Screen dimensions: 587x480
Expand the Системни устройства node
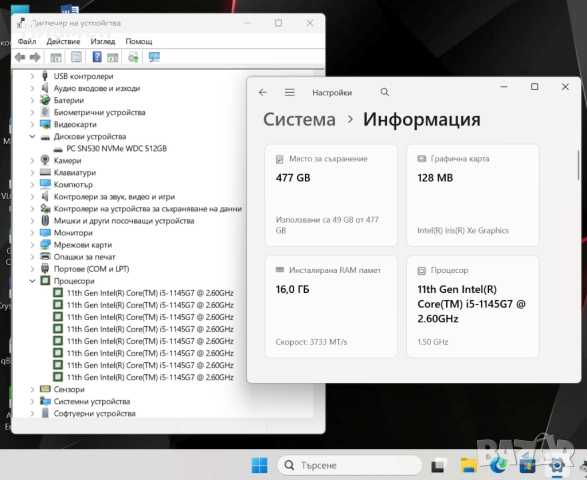click(x=32, y=401)
